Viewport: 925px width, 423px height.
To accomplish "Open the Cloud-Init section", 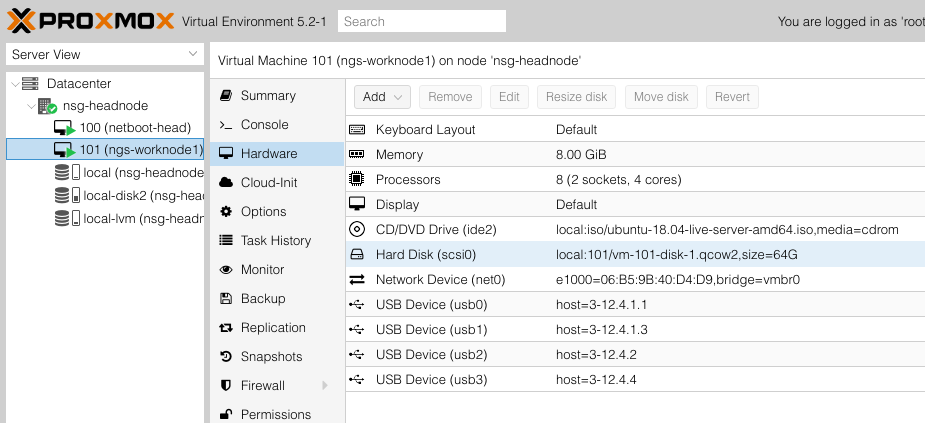I will pos(268,183).
